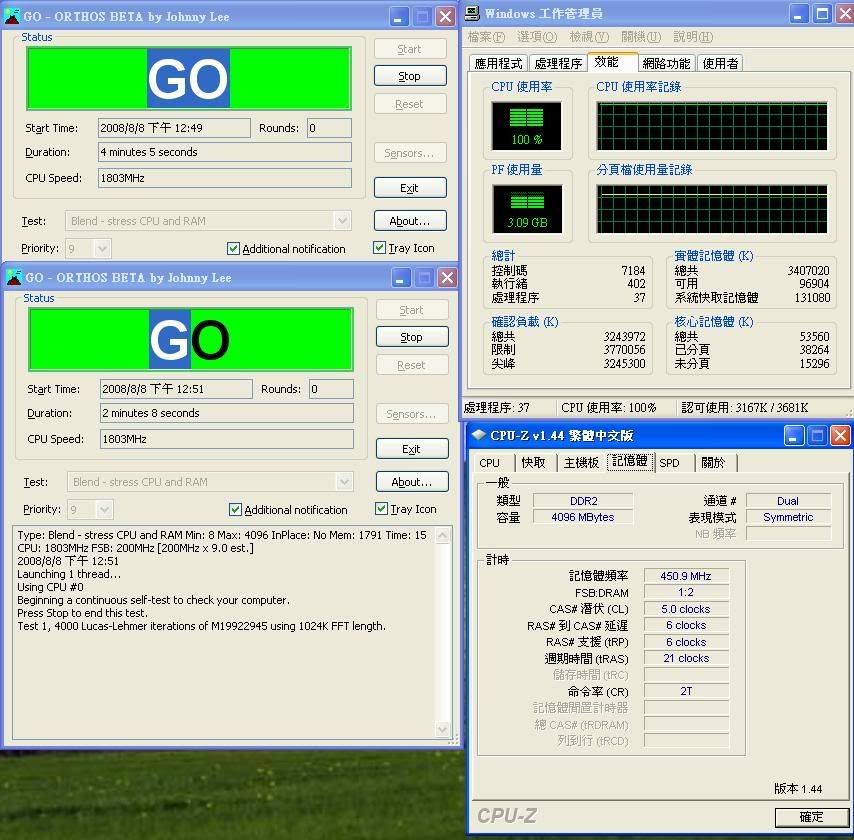Click the CPU 使用率 100% meter
Image resolution: width=854 pixels, height=840 pixels.
click(527, 126)
